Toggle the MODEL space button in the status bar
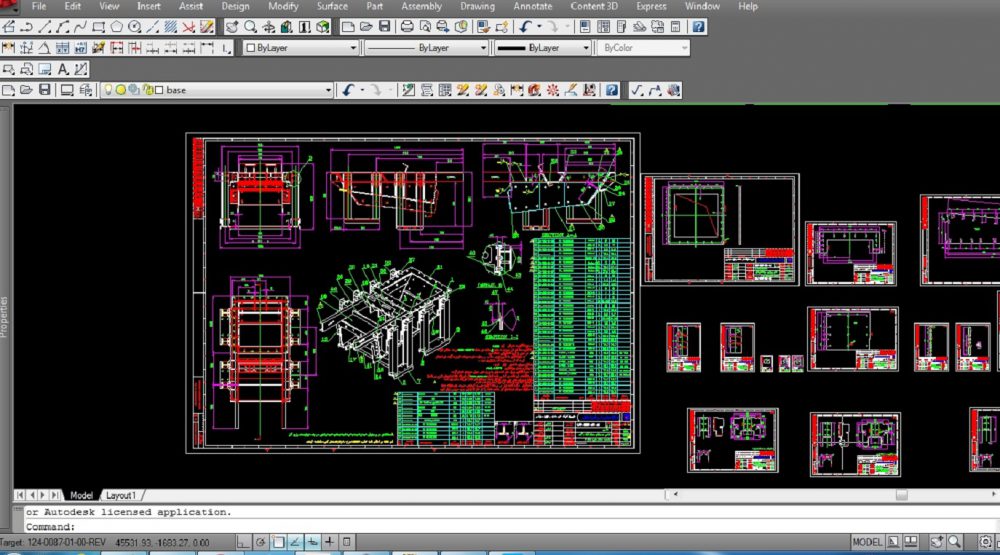This screenshot has width=1000, height=555. [865, 542]
